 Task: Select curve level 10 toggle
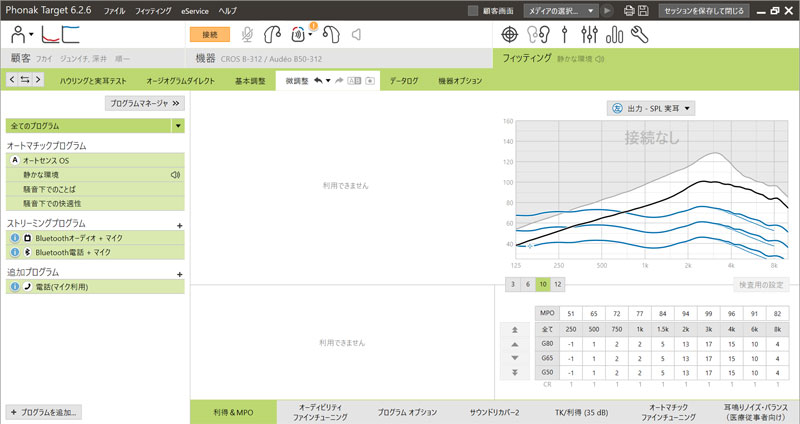(543, 284)
